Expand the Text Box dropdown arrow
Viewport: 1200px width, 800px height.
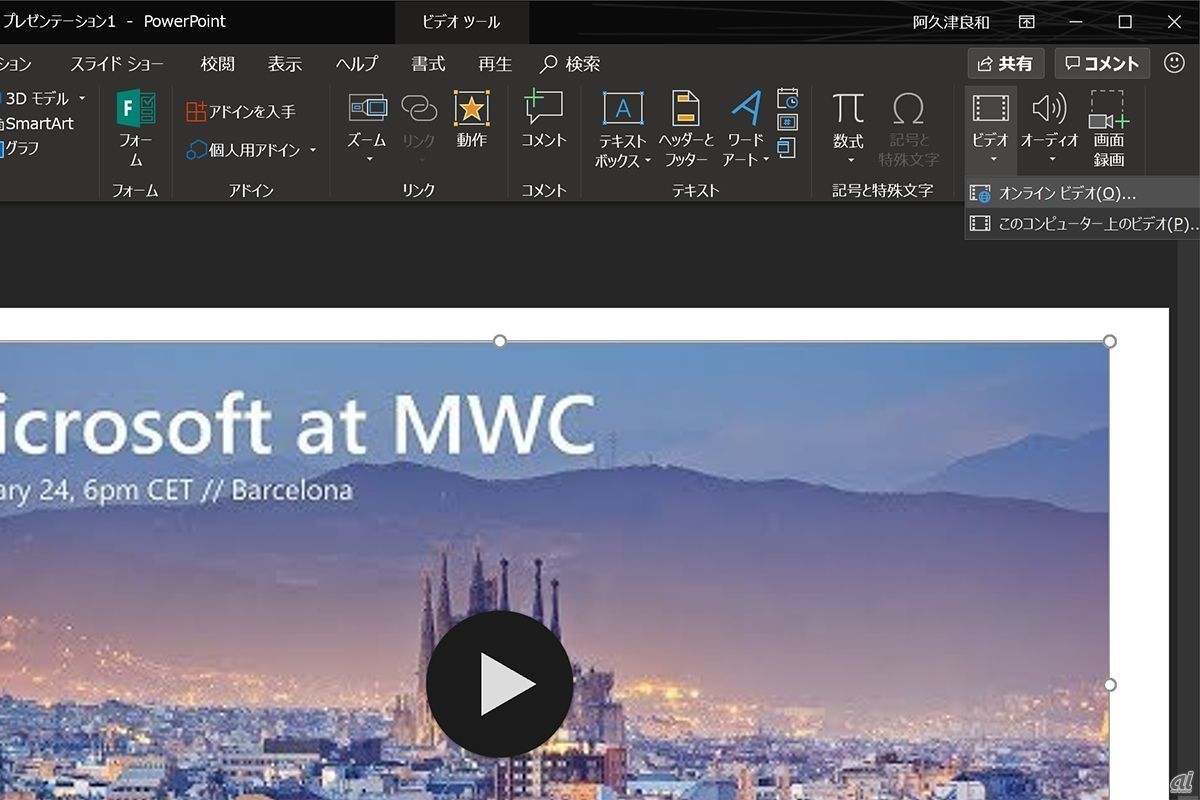point(647,160)
